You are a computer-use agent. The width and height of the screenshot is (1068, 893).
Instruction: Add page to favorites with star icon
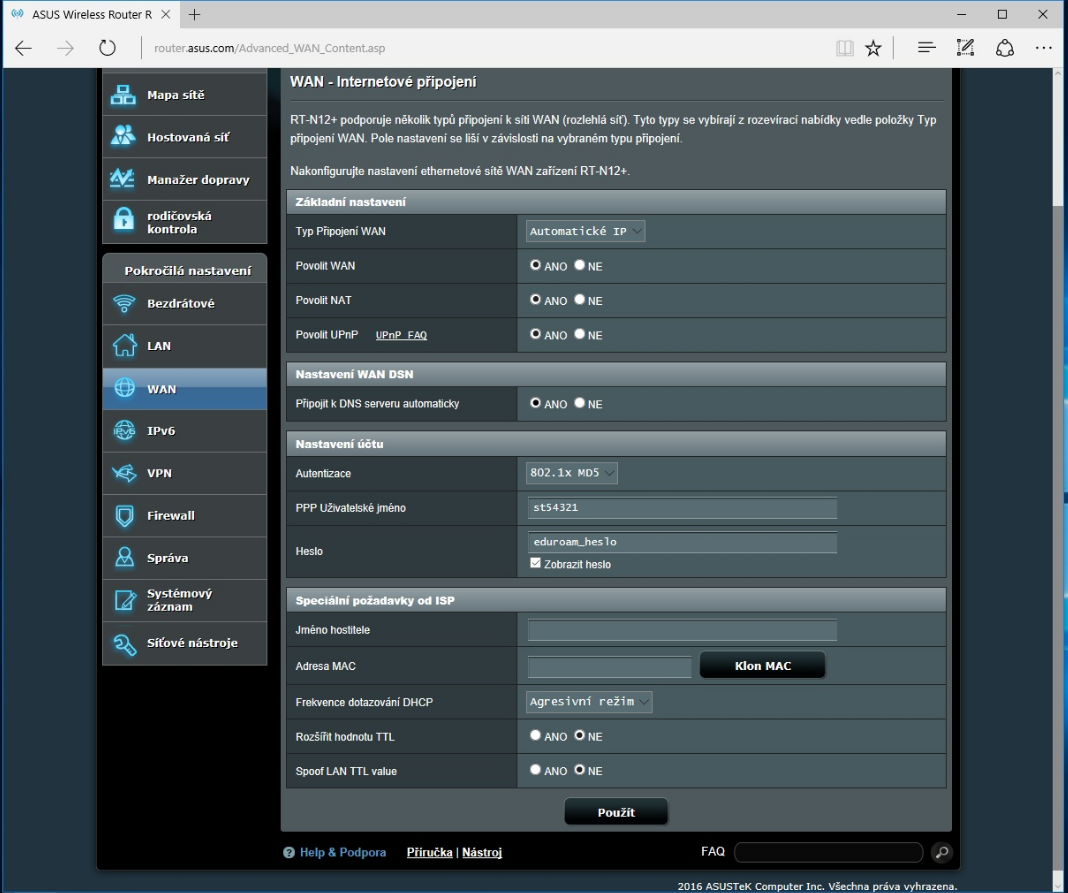coord(873,48)
